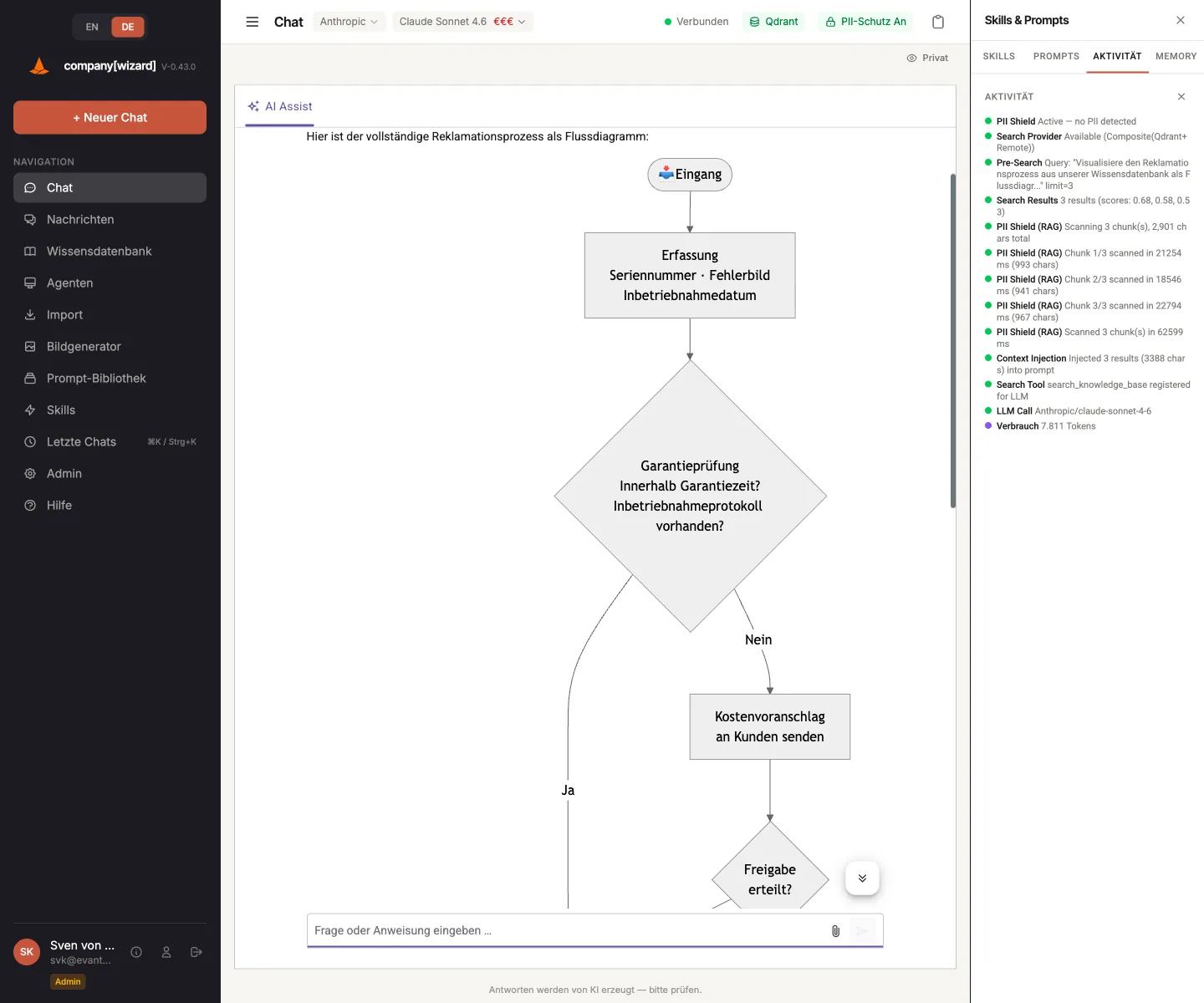Switch to the SKILLS tab

(999, 56)
